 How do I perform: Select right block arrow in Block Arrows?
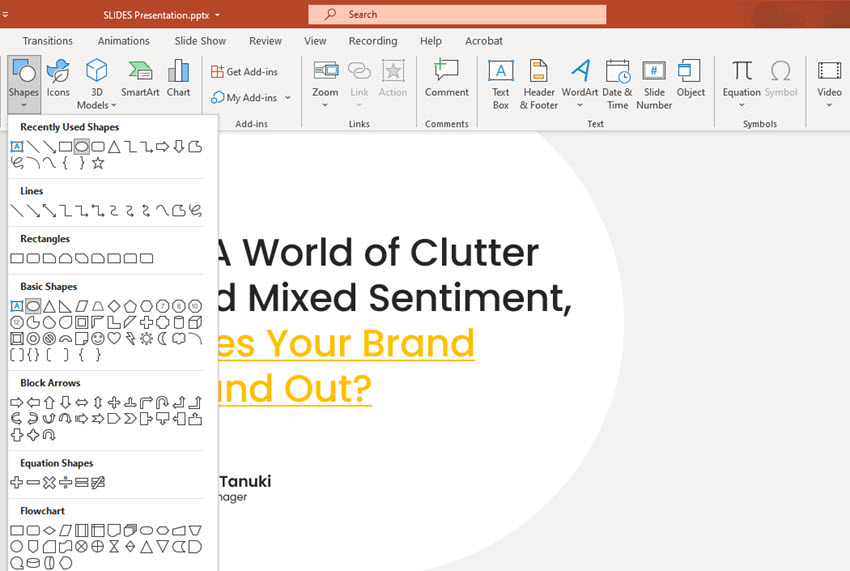(x=17, y=402)
